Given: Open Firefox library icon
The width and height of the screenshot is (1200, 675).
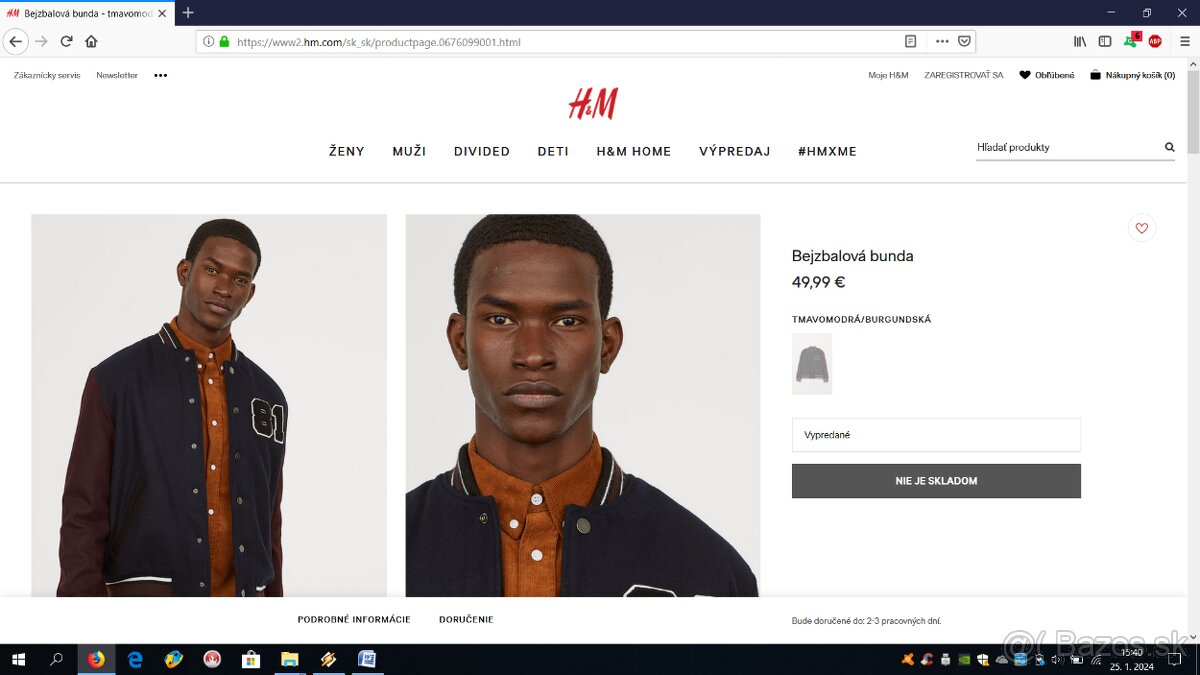Looking at the screenshot, I should pos(1080,42).
